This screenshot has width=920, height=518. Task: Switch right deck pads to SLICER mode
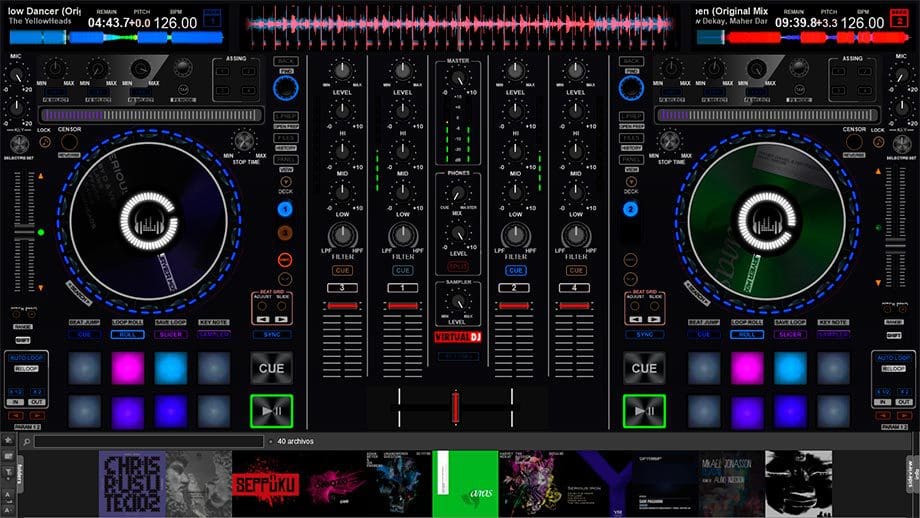[x=790, y=334]
